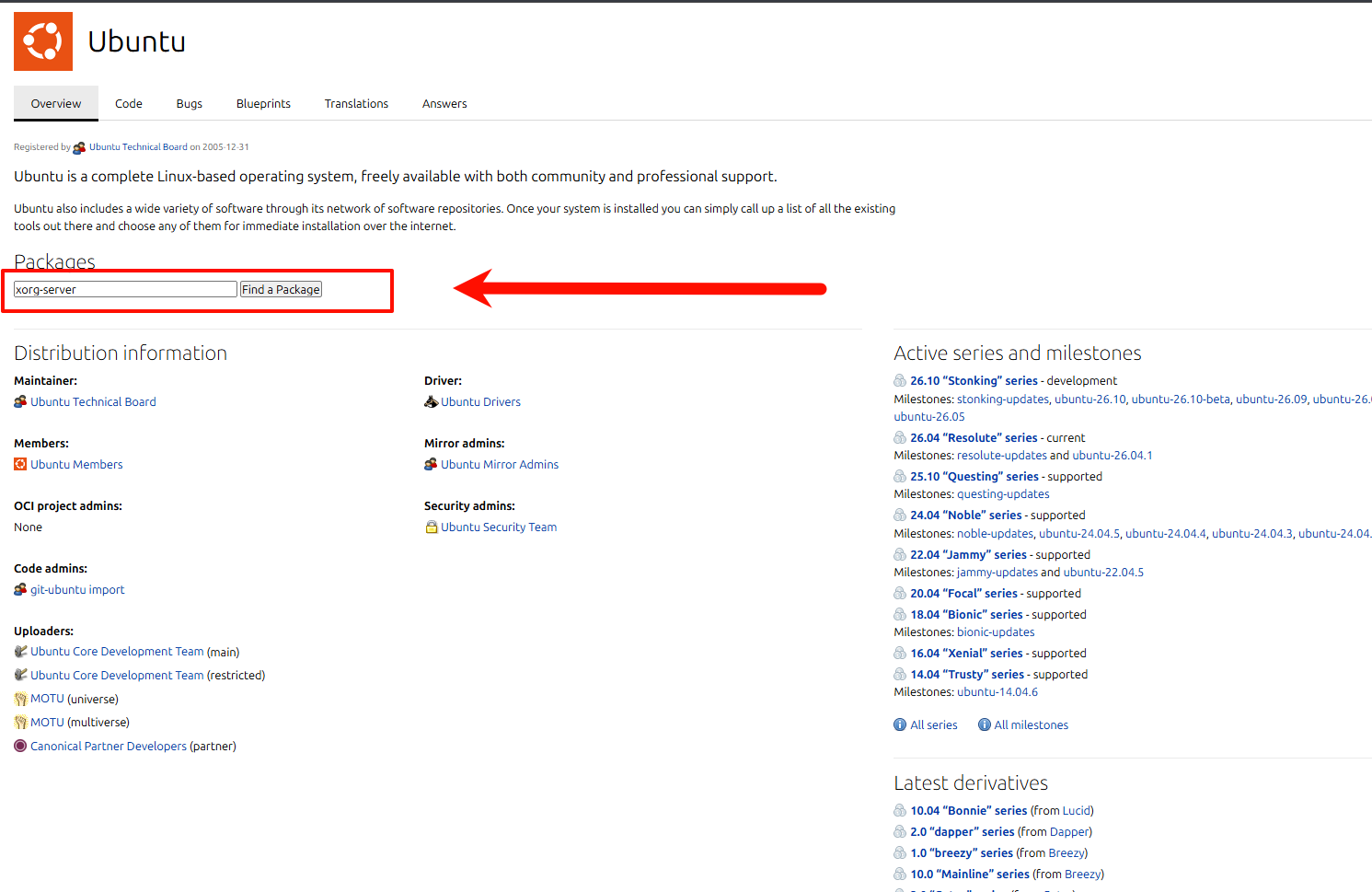This screenshot has height=892, width=1372.
Task: Click the icon beside 2.0 dapper series
Action: point(900,831)
